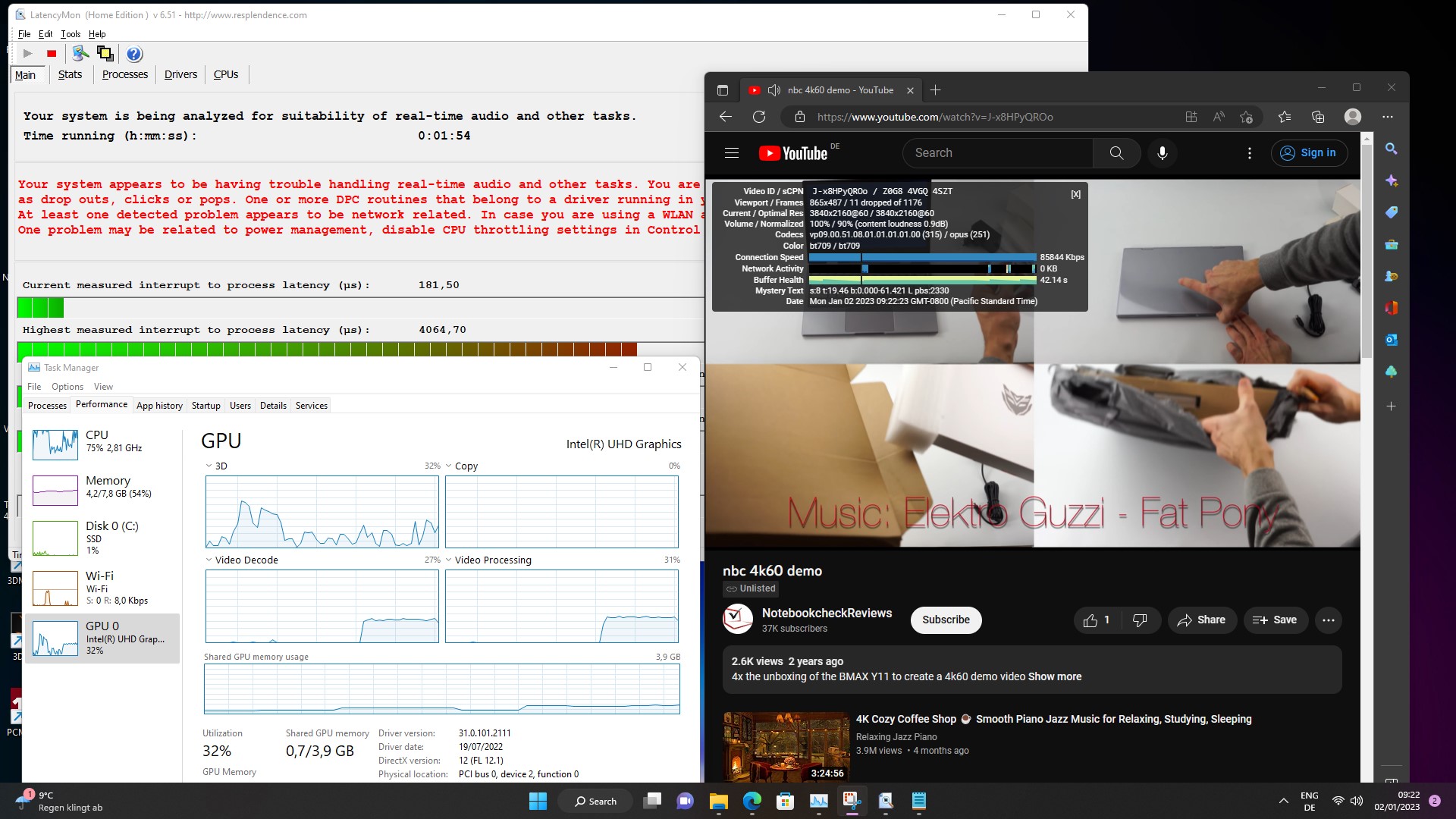Click the green Play monitoring icon in LatencyMon
The height and width of the screenshot is (819, 1456).
(27, 54)
